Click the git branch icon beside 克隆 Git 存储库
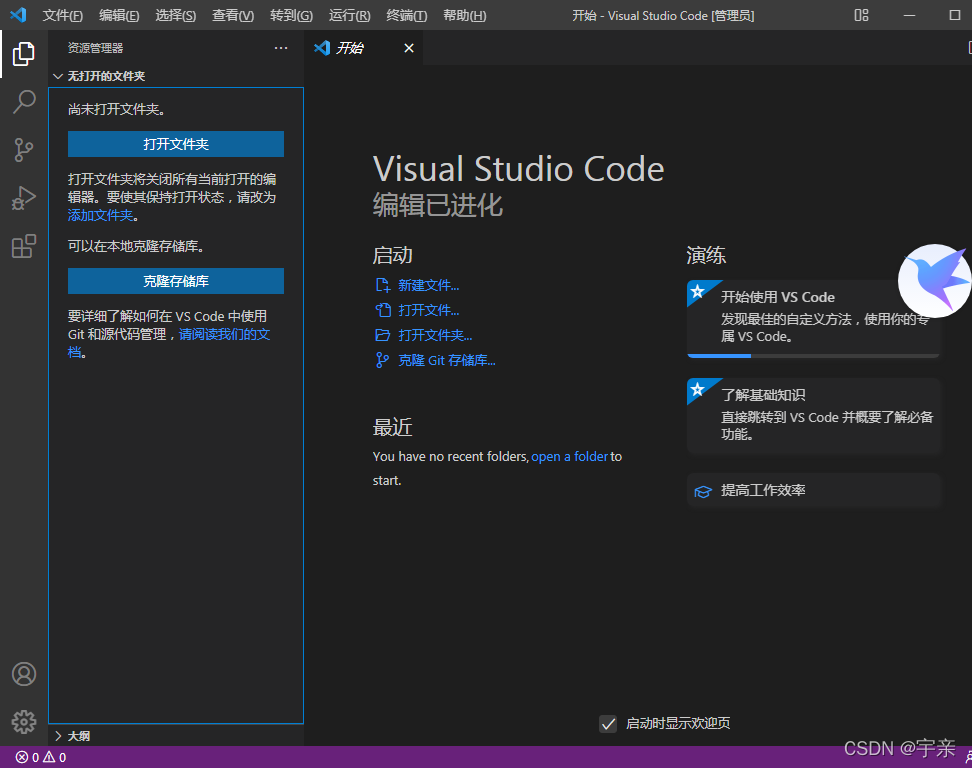This screenshot has width=972, height=768. tap(382, 360)
